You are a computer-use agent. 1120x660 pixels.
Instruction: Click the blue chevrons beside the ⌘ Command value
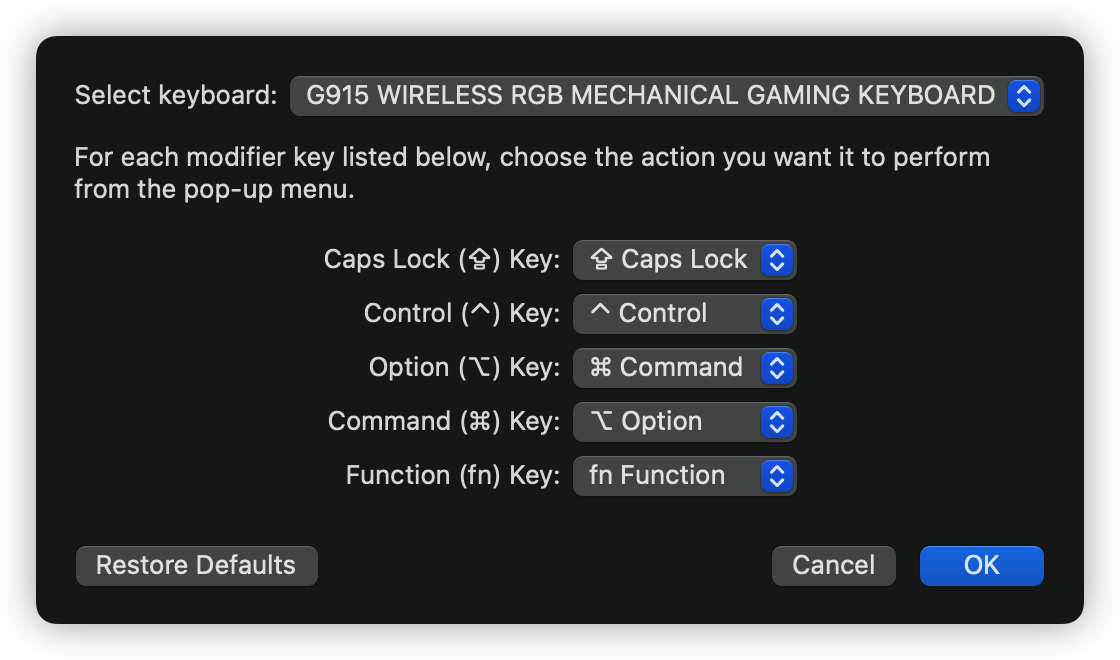coord(777,368)
